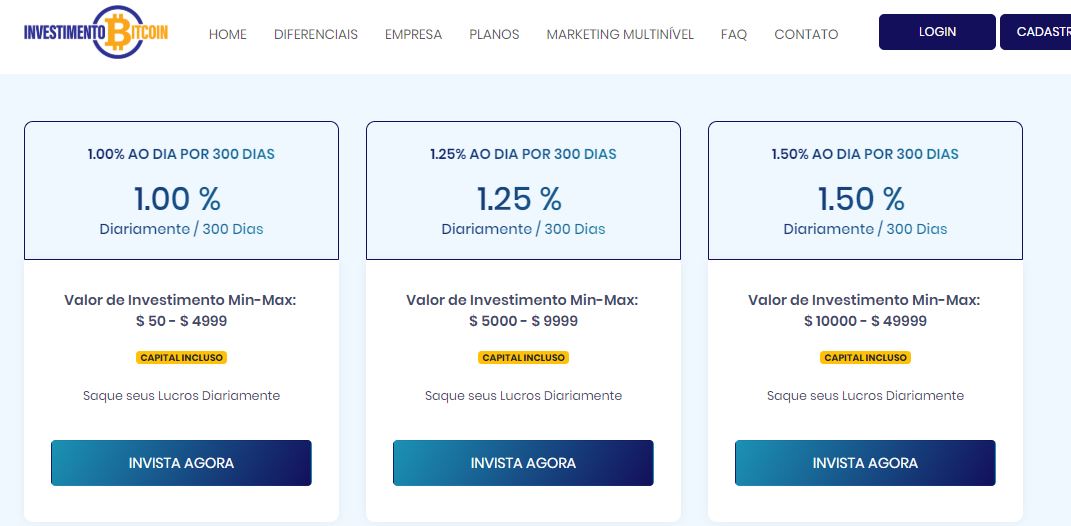Click the LOGIN button
The width and height of the screenshot is (1071, 526).
pos(937,32)
